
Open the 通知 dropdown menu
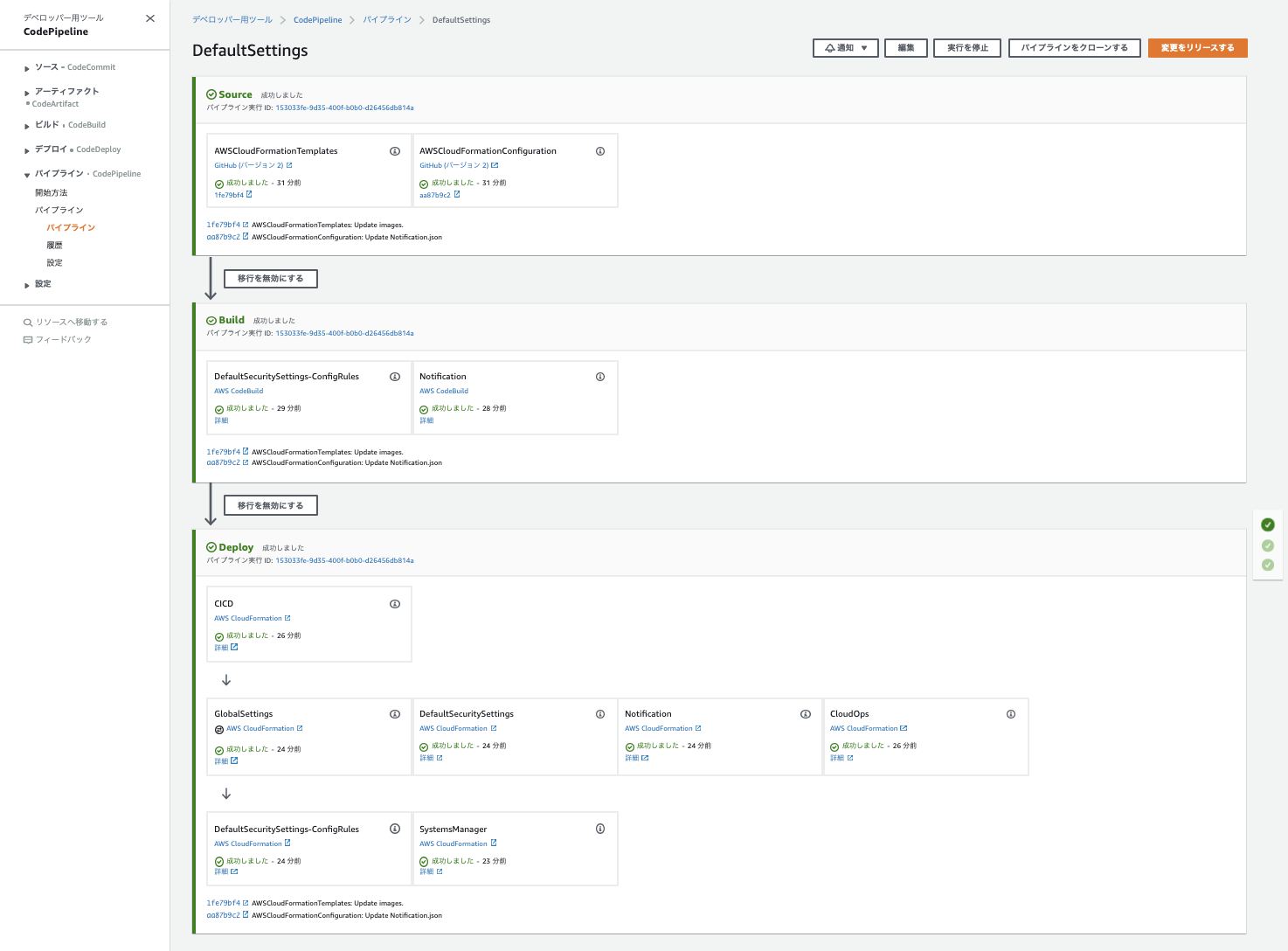tap(846, 48)
